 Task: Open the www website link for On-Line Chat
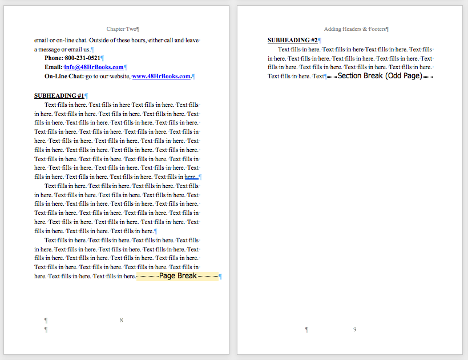(162, 76)
